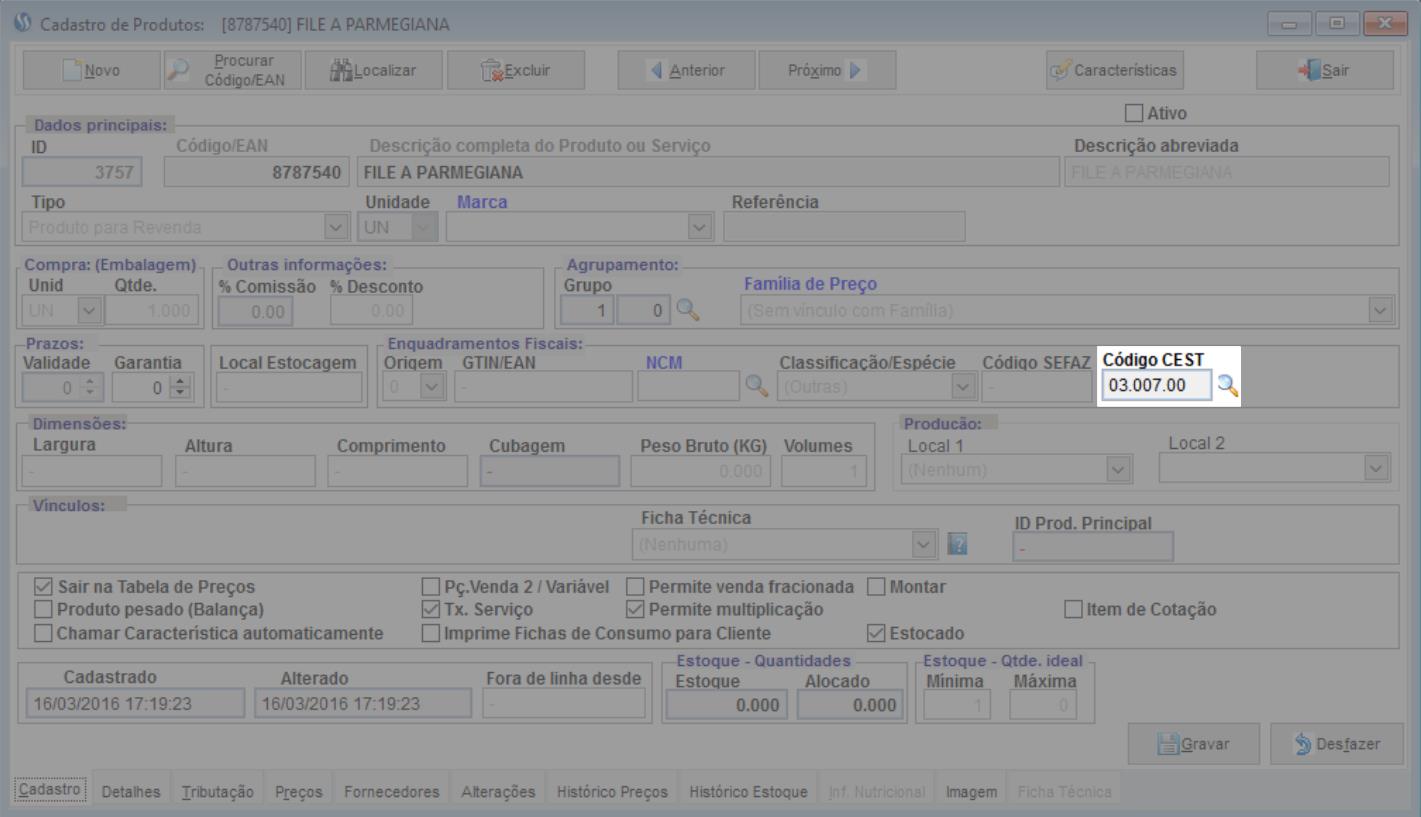Image resolution: width=1421 pixels, height=817 pixels.
Task: Open the Origem dropdown
Action: pyautogui.click(x=434, y=386)
